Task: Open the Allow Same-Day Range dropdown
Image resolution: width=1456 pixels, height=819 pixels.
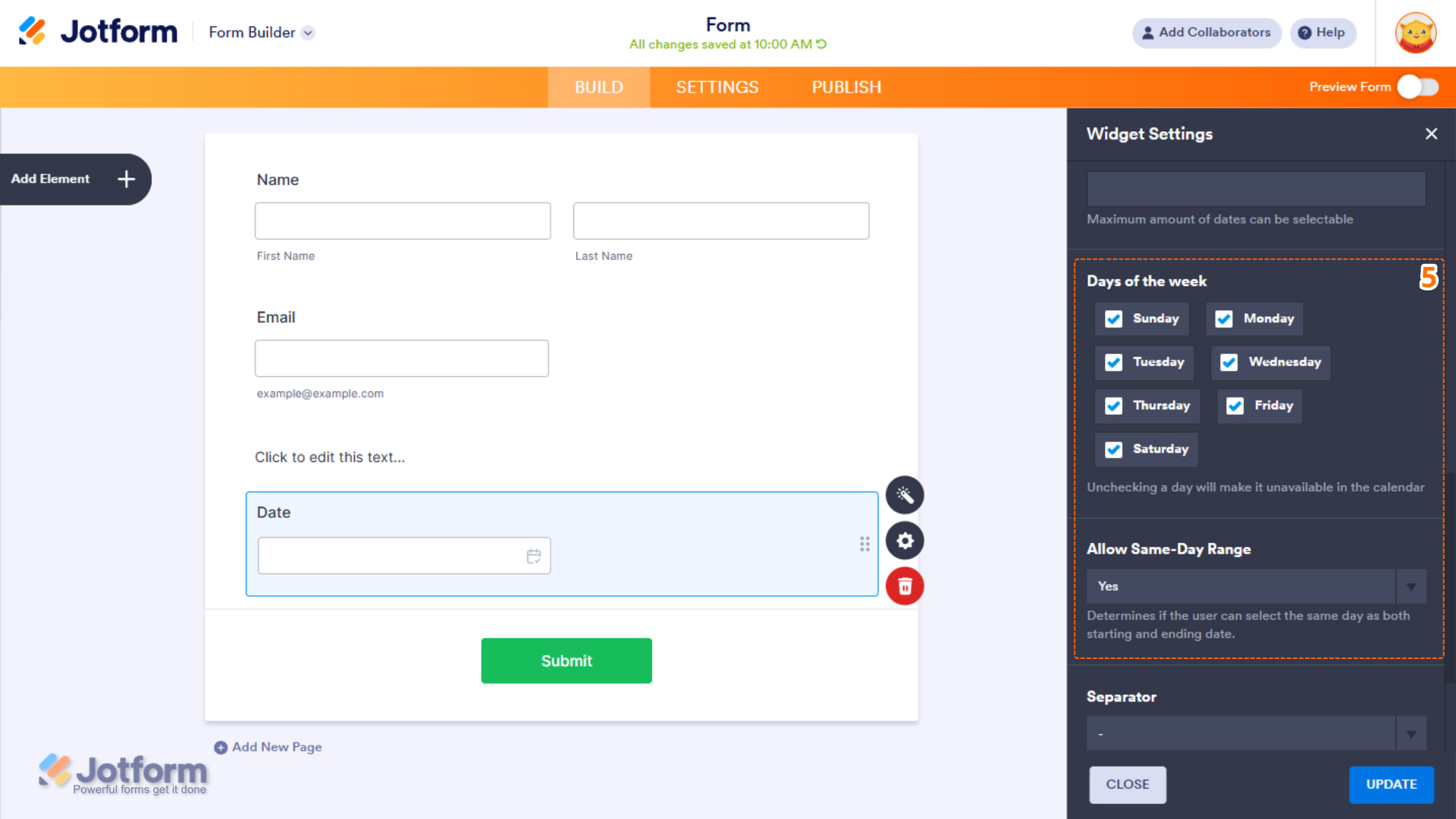Action: 1256,586
